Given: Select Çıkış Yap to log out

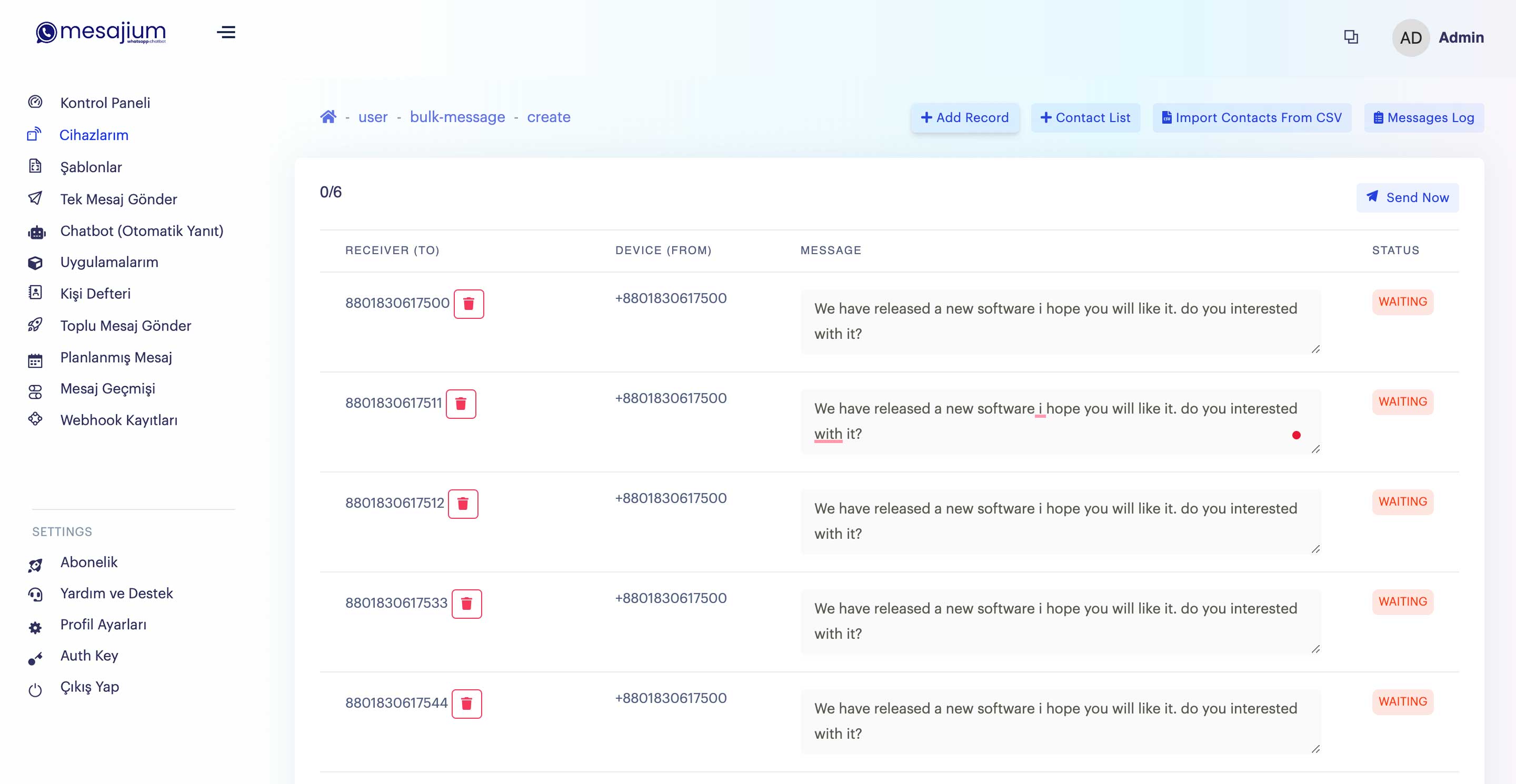Looking at the screenshot, I should click(90, 687).
